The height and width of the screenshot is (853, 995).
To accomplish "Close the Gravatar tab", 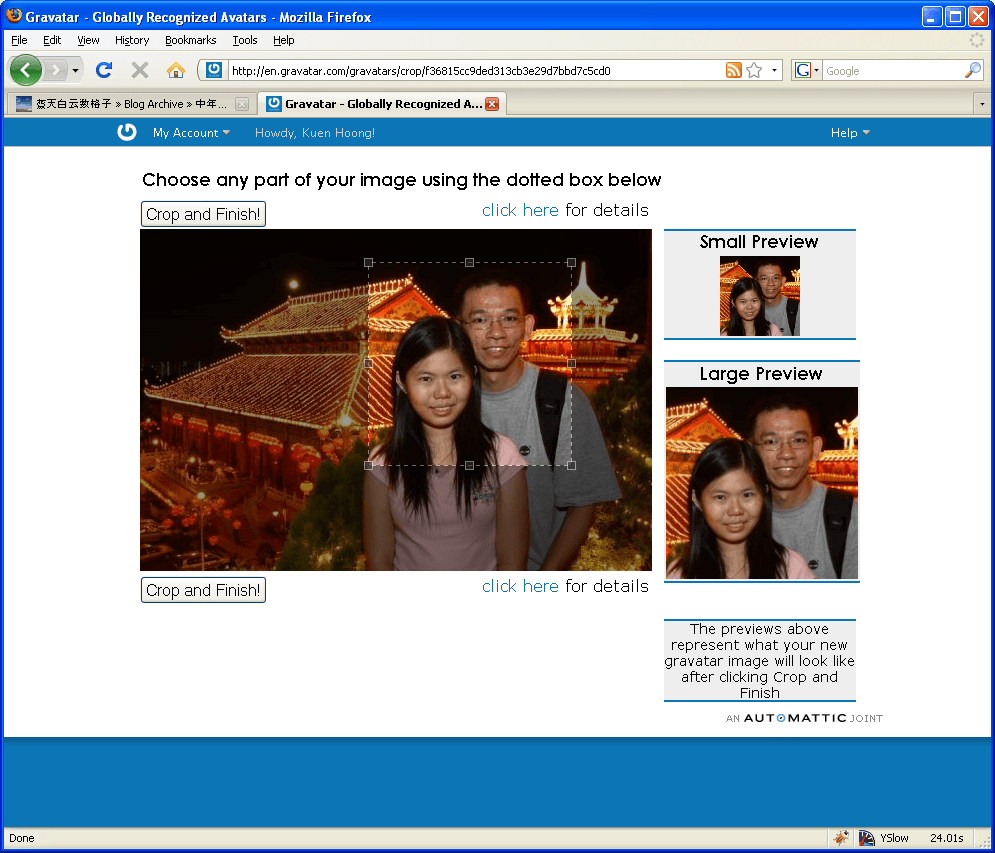I will coord(492,104).
